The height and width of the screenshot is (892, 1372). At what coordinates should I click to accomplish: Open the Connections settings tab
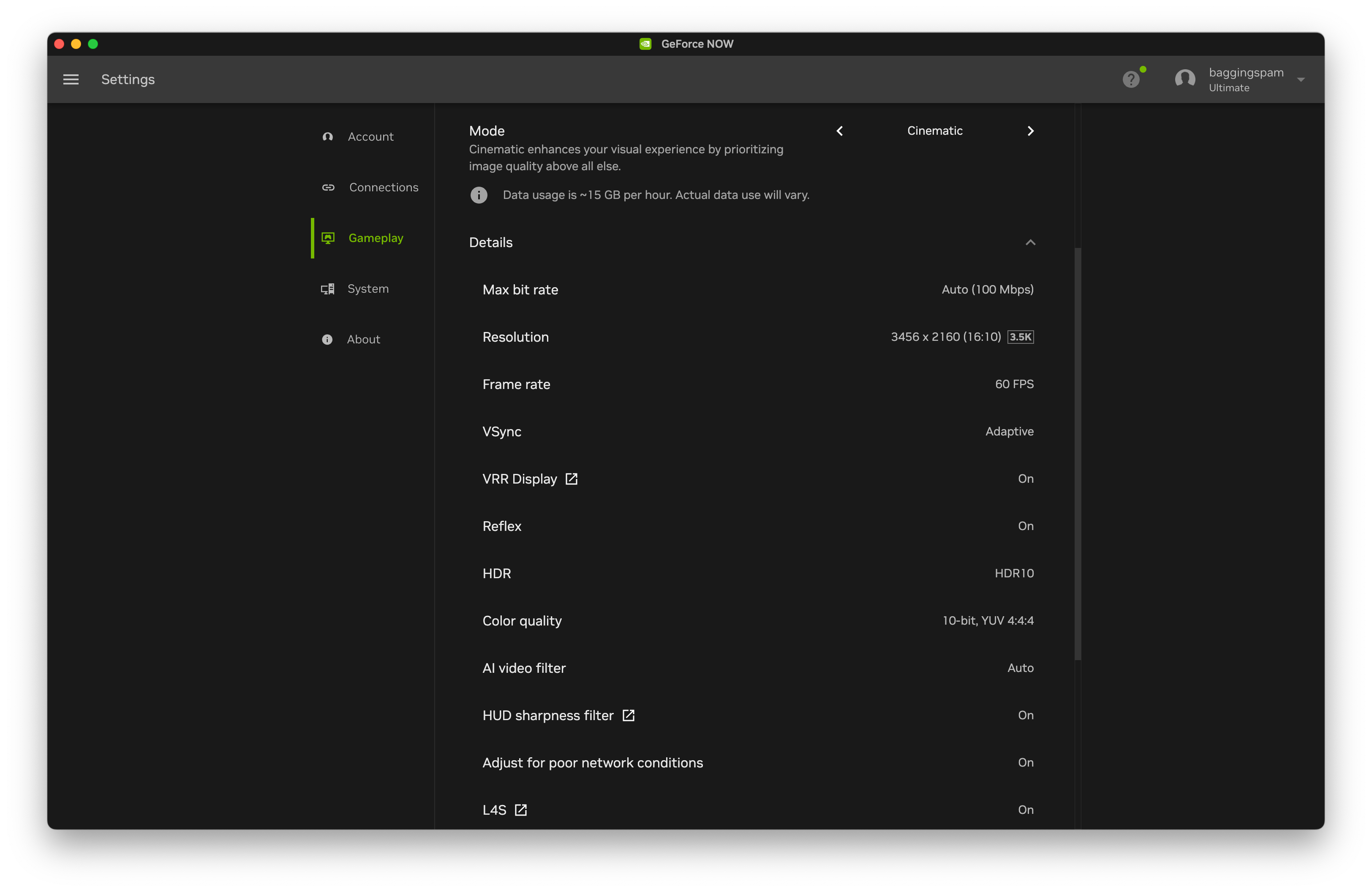pyautogui.click(x=384, y=187)
